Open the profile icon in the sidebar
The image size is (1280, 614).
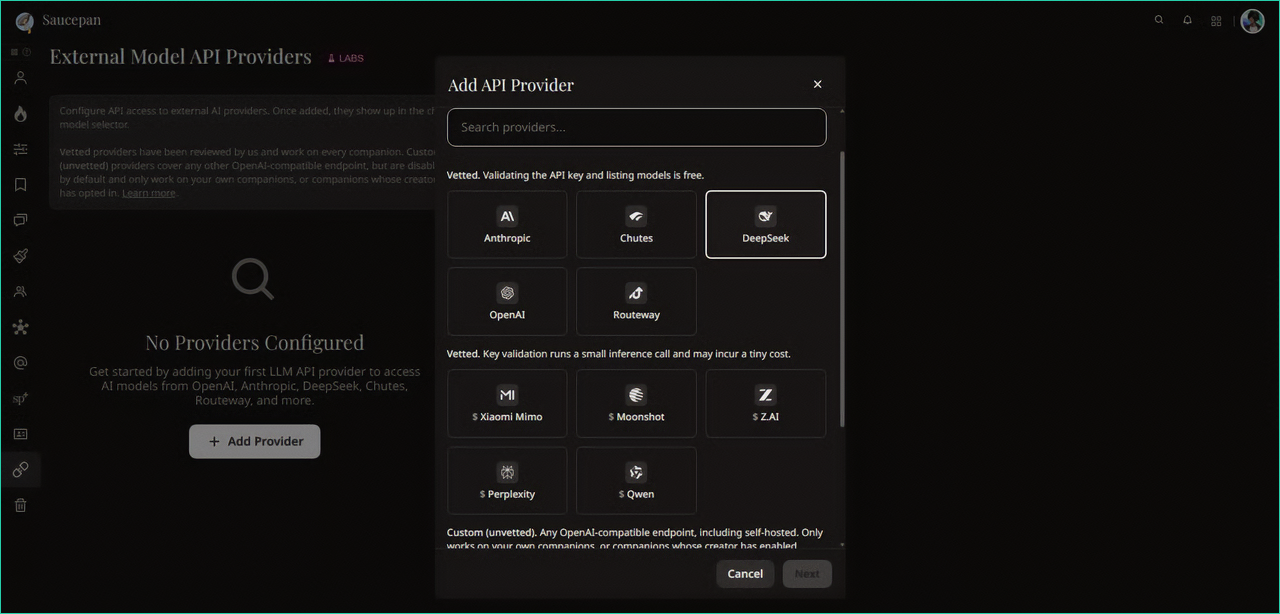coord(20,78)
